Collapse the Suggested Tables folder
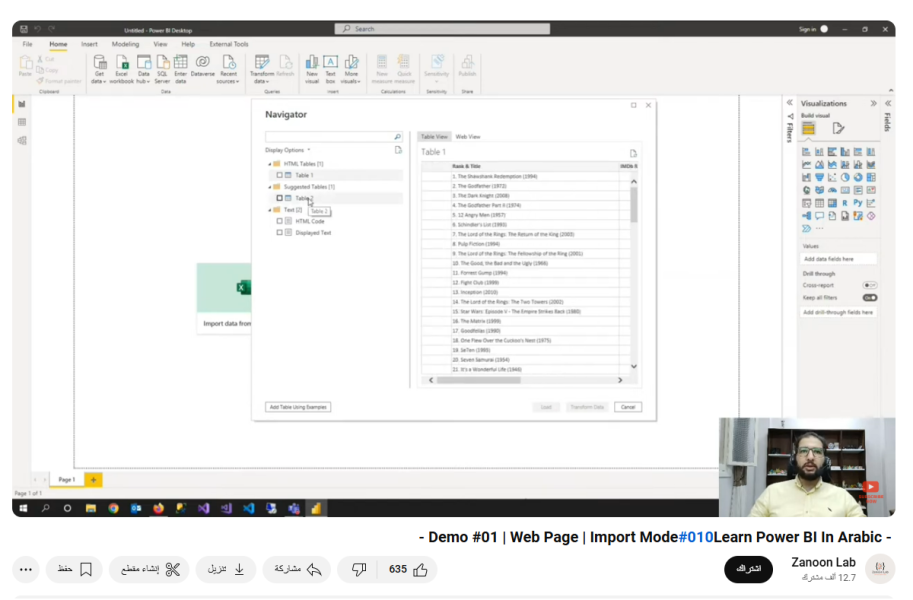 click(x=269, y=187)
